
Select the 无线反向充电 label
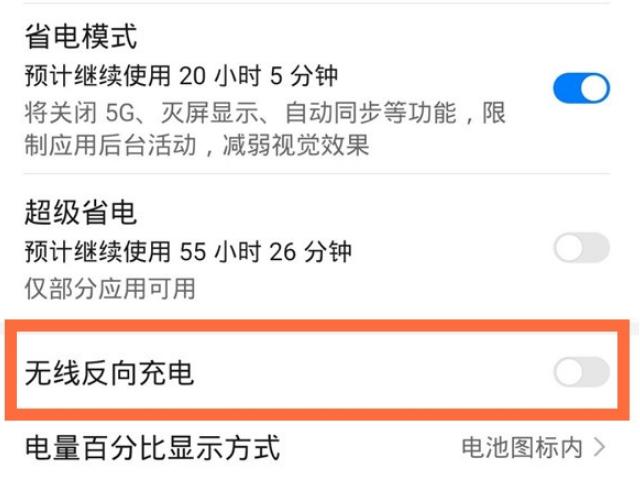(109, 373)
